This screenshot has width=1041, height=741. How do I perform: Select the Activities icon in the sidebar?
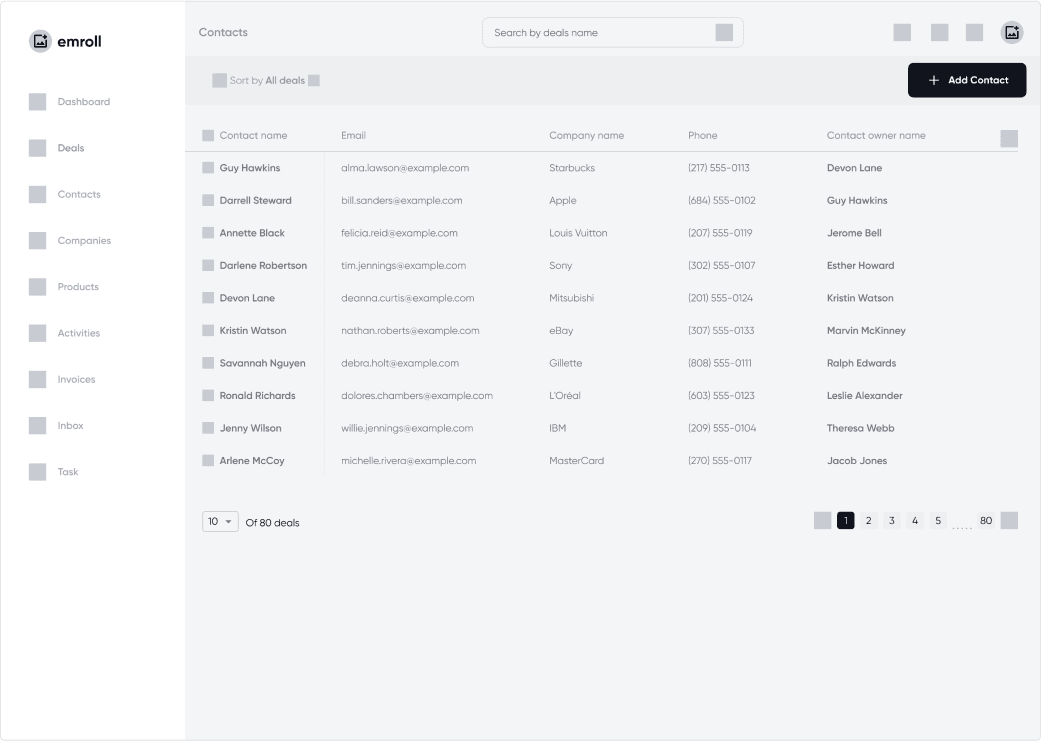click(38, 333)
